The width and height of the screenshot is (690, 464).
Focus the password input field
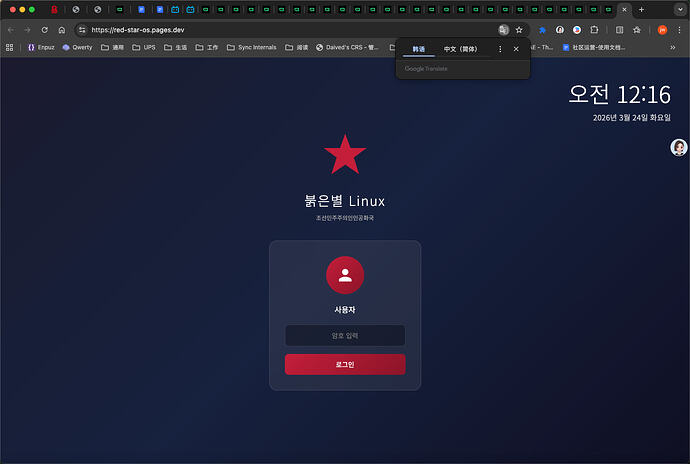coord(345,335)
